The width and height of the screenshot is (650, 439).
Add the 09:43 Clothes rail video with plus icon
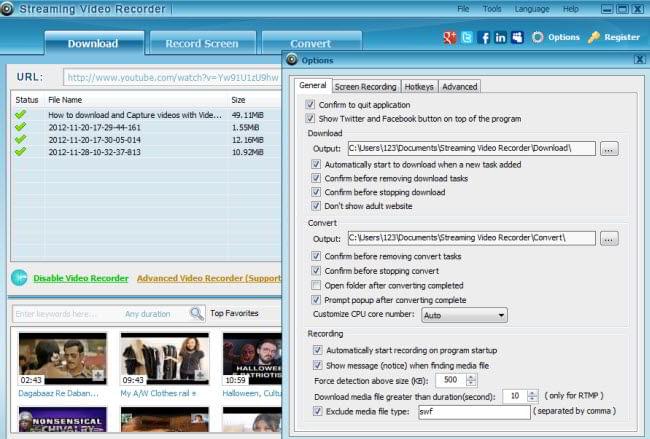pyautogui.click(x=200, y=376)
